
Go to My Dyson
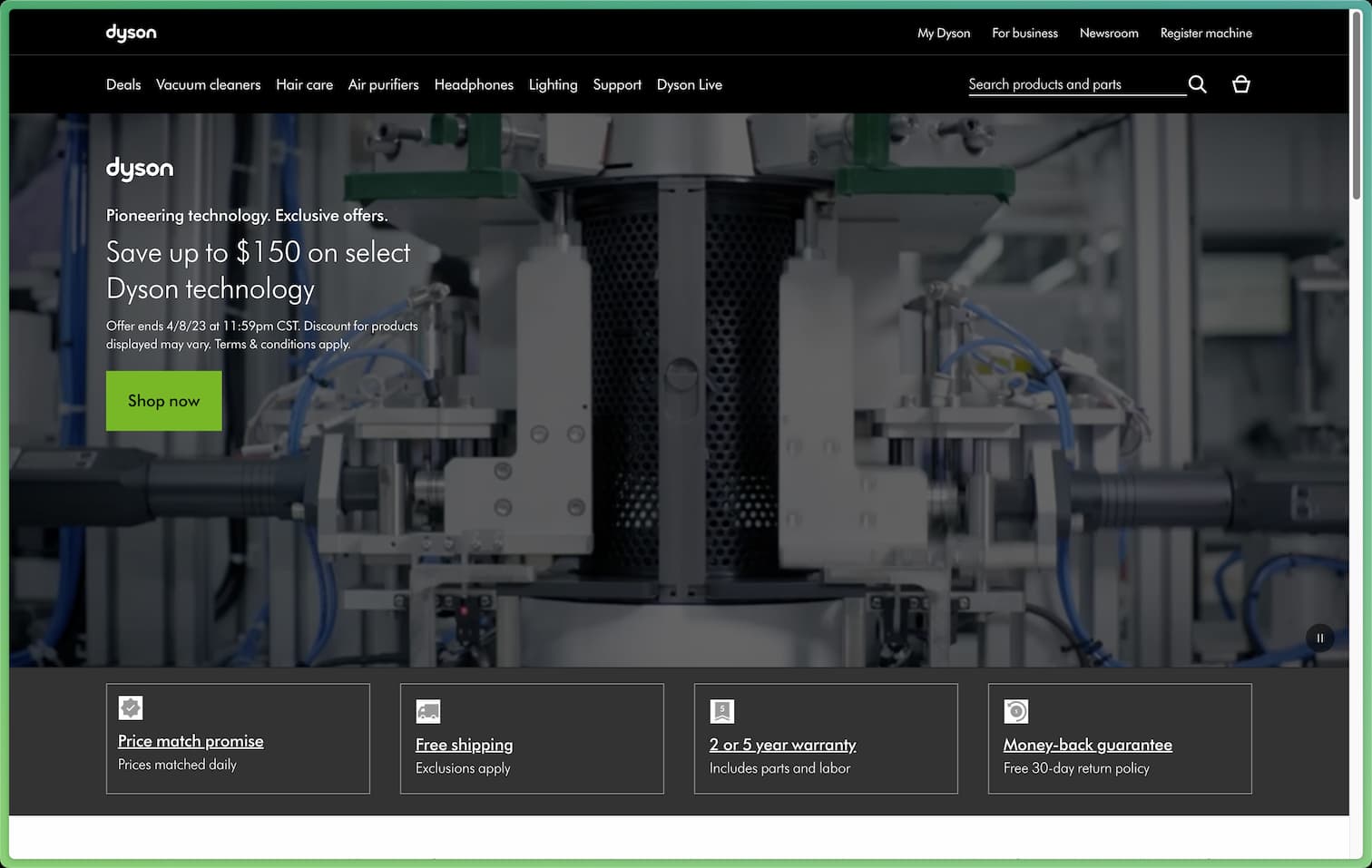point(944,33)
